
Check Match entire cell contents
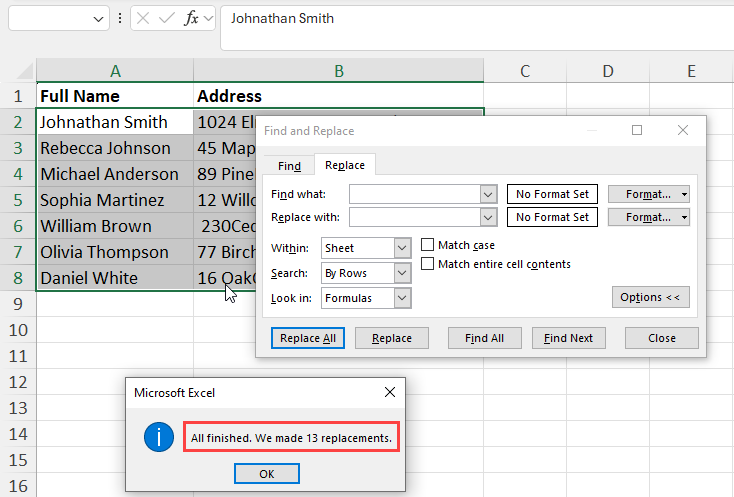[428, 264]
